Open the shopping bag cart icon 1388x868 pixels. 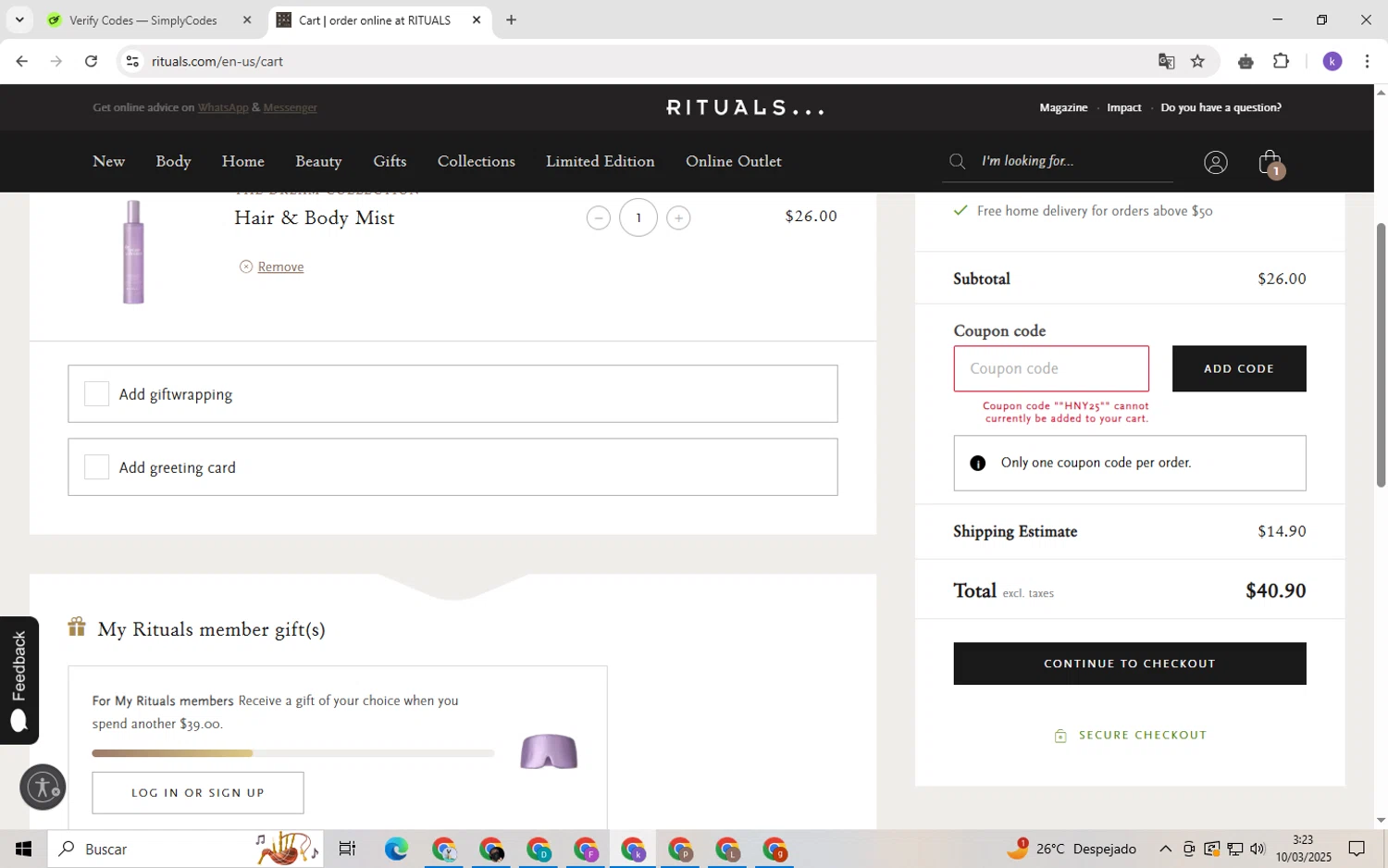click(1271, 163)
